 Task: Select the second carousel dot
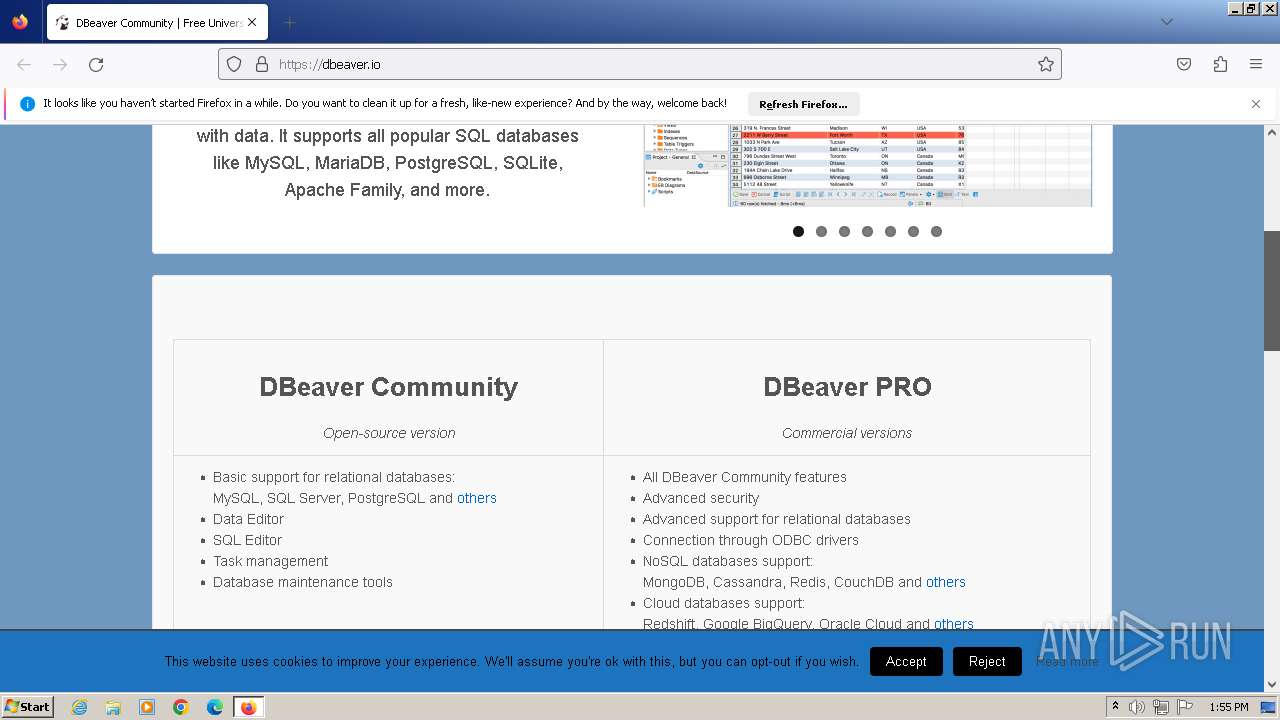coord(821,231)
